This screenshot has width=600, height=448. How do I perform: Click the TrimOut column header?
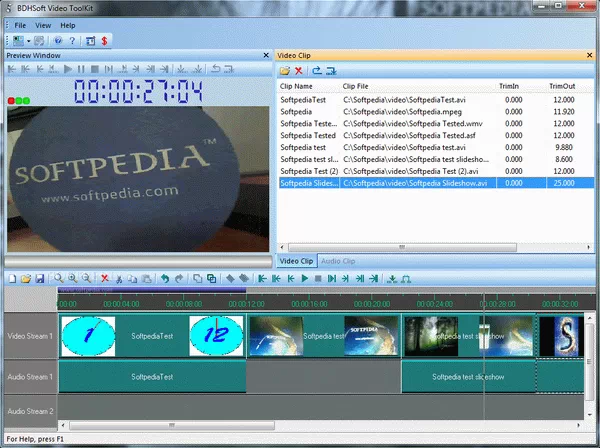(x=562, y=87)
